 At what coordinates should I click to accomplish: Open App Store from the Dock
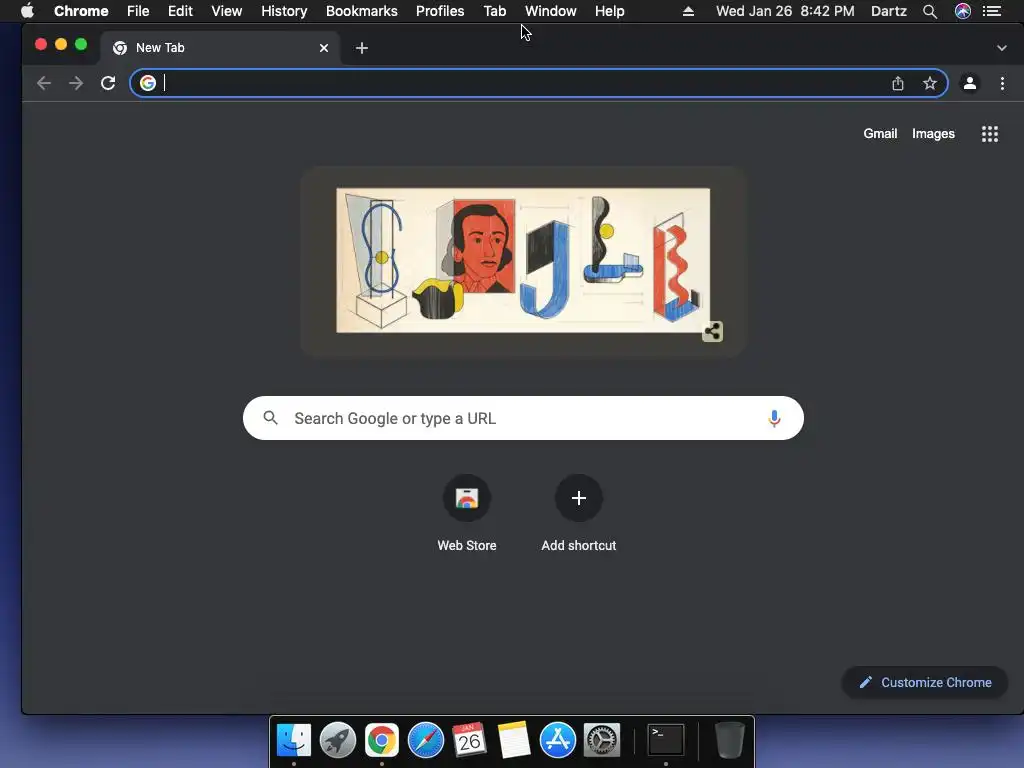558,740
